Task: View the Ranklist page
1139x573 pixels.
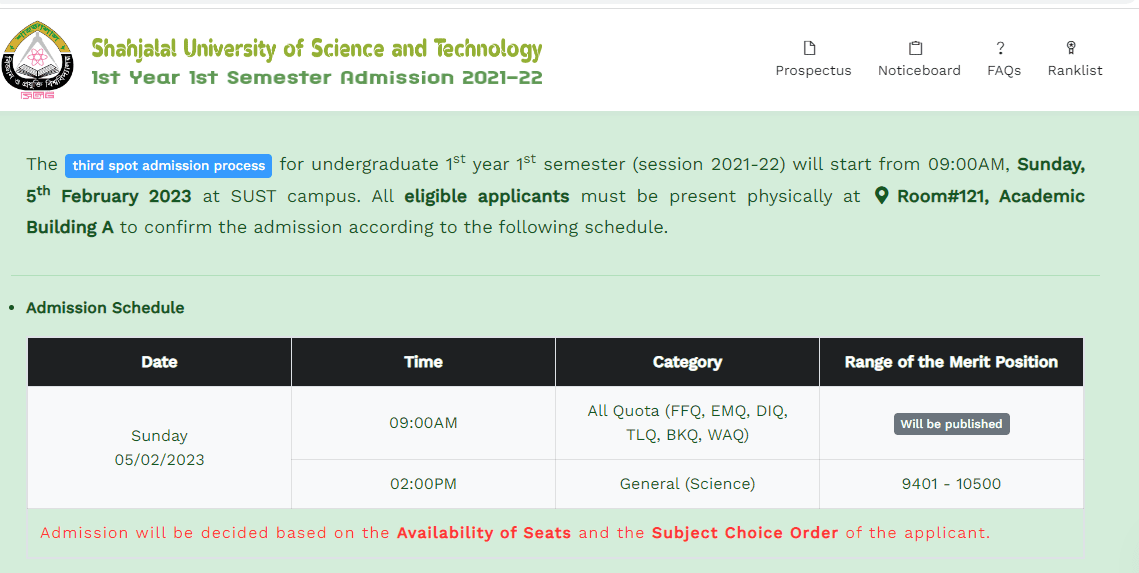Action: coord(1075,60)
